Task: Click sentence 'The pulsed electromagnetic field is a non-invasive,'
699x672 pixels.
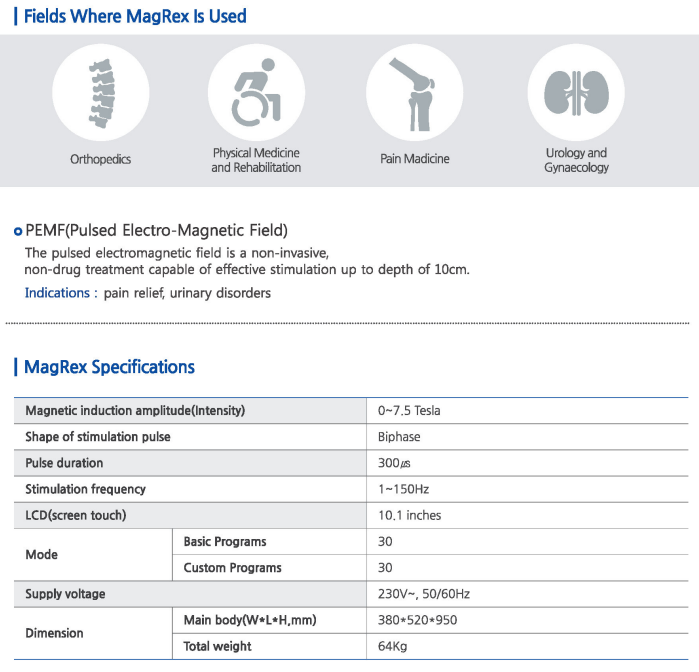Action: point(177,253)
